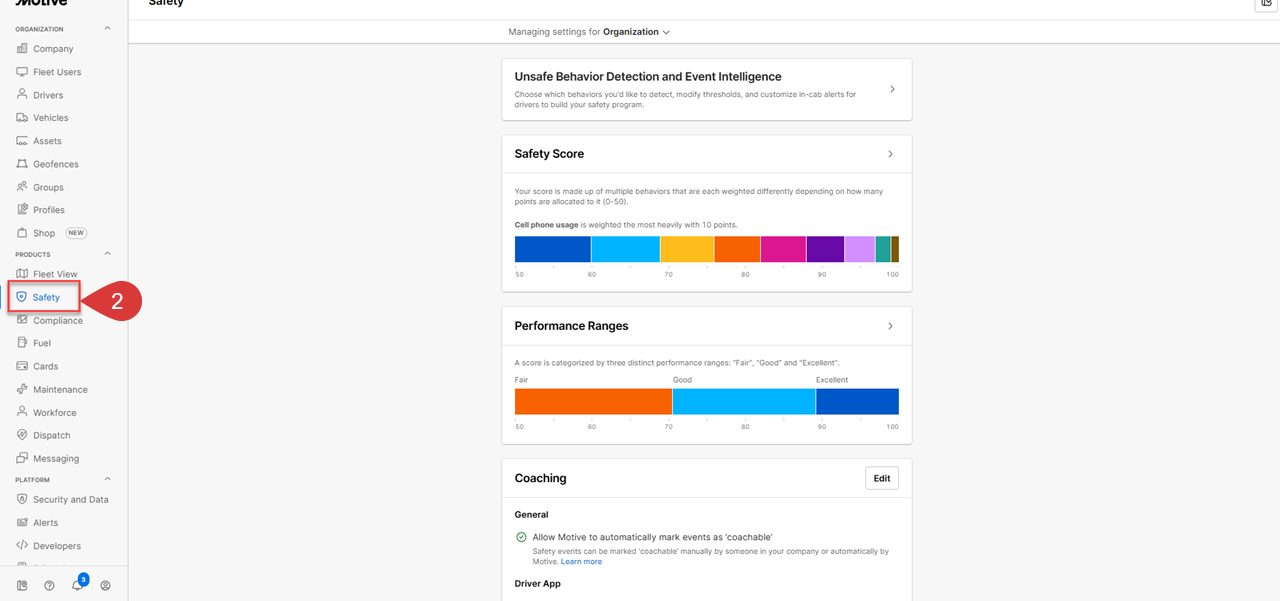Open the user profile icon
1280x601 pixels.
point(105,586)
